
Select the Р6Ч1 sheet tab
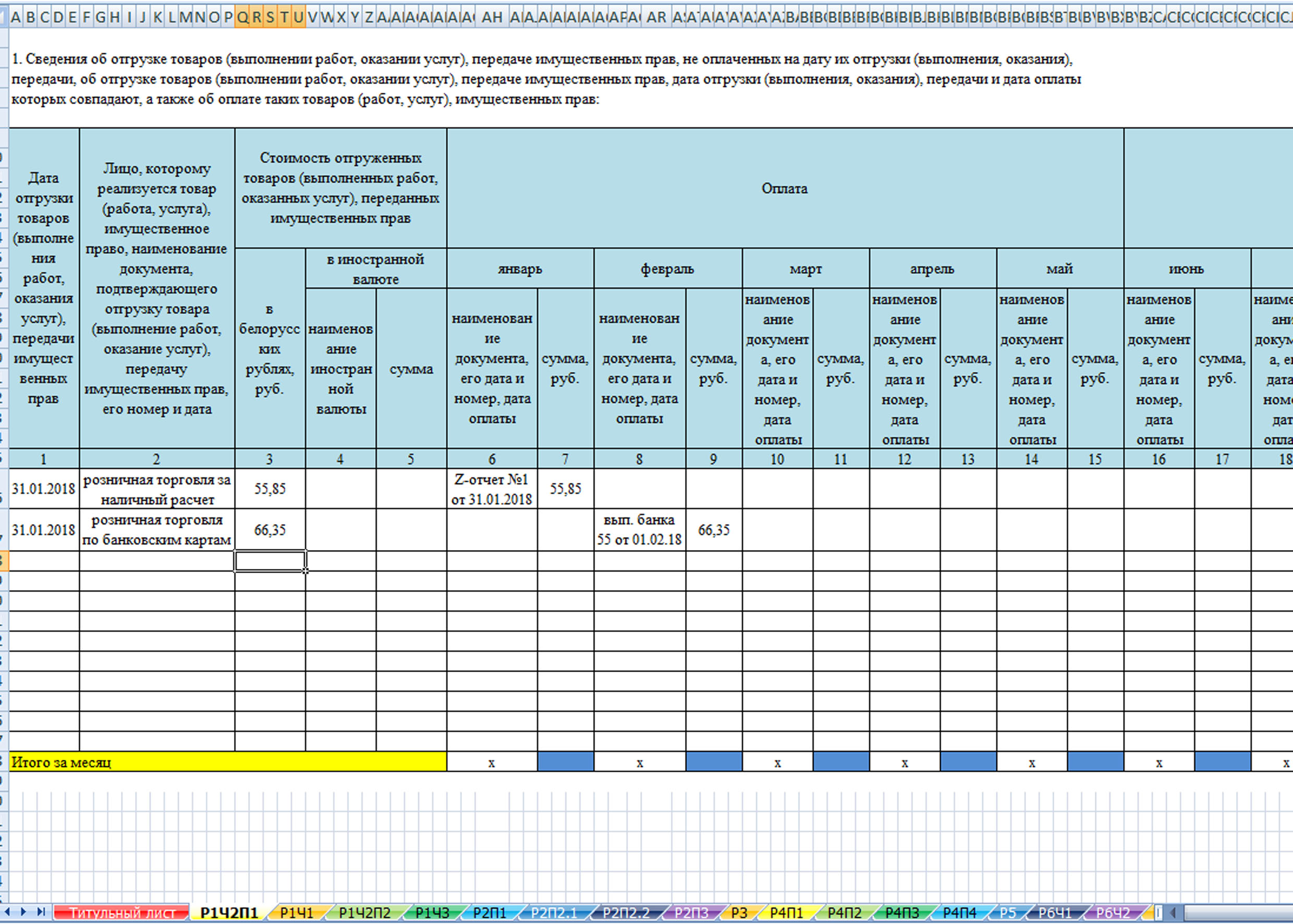(x=1055, y=913)
